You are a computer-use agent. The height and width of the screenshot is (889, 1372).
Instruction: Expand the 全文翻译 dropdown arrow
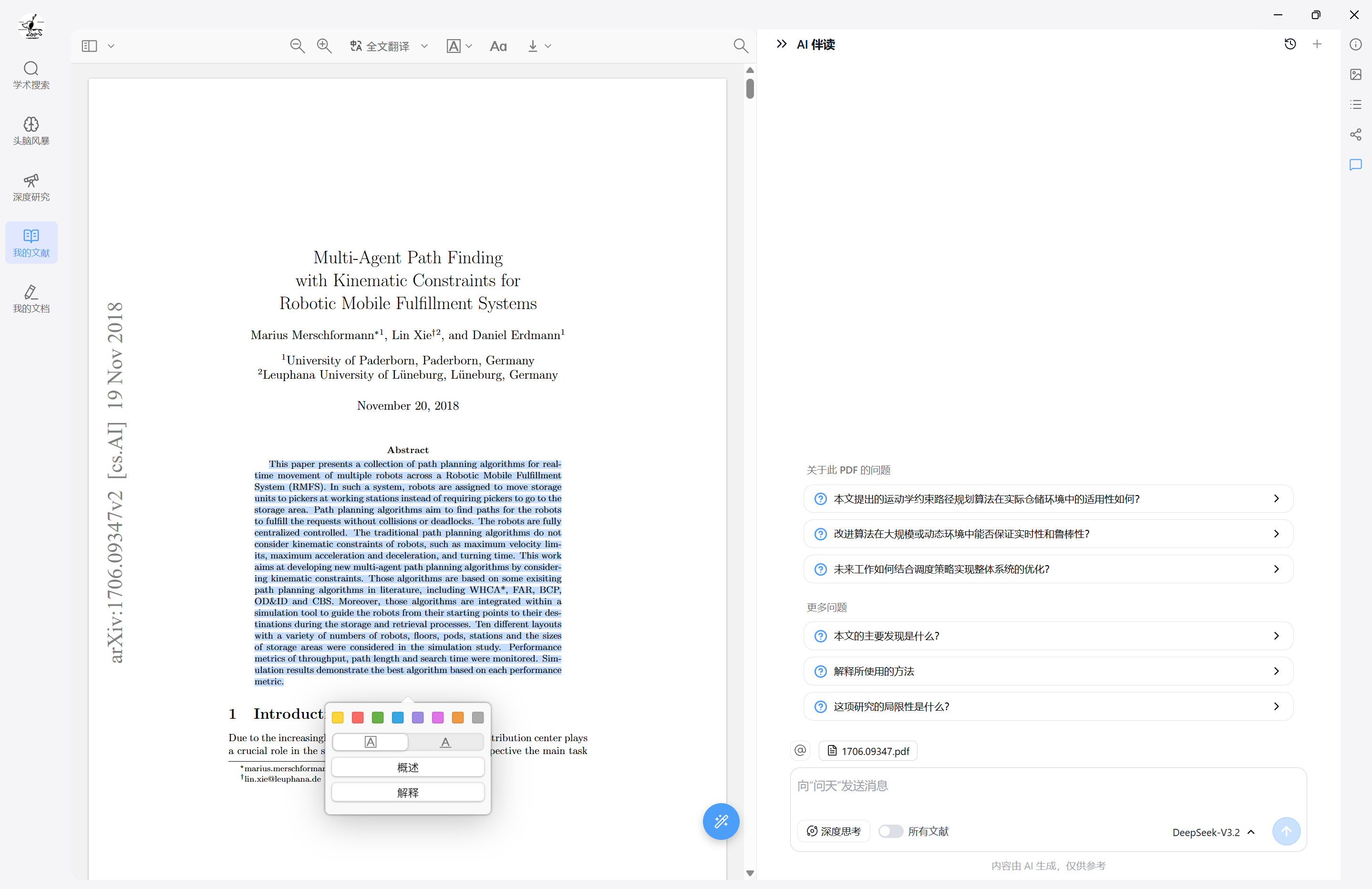(x=425, y=46)
